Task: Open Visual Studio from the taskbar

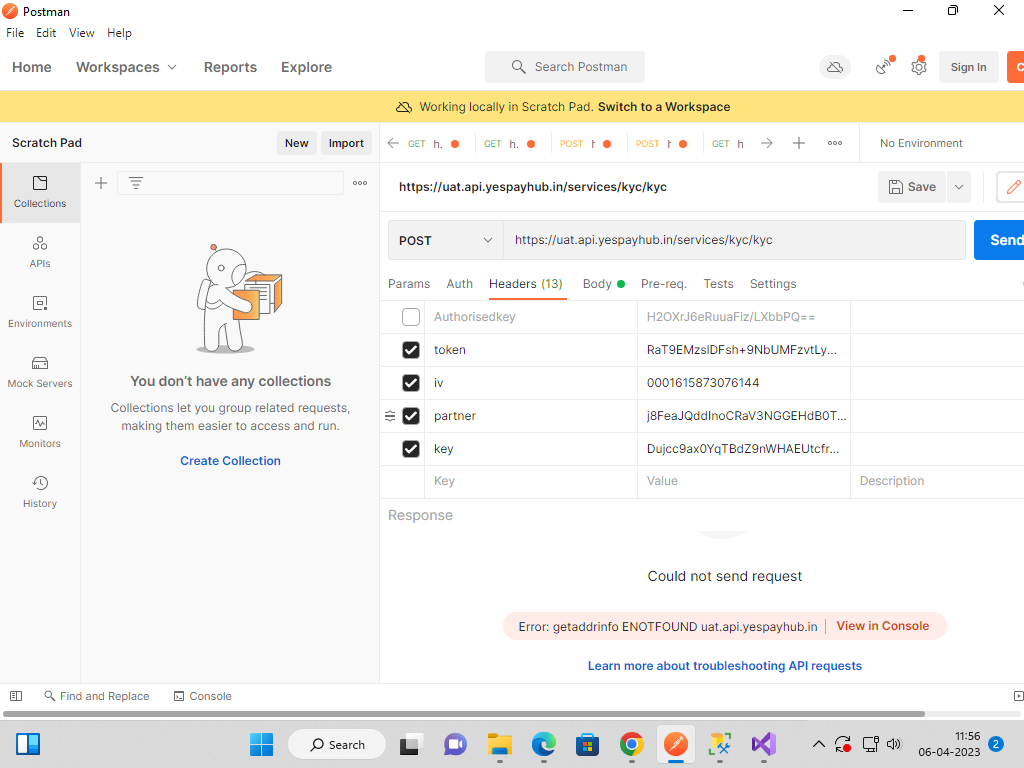Action: [x=763, y=744]
